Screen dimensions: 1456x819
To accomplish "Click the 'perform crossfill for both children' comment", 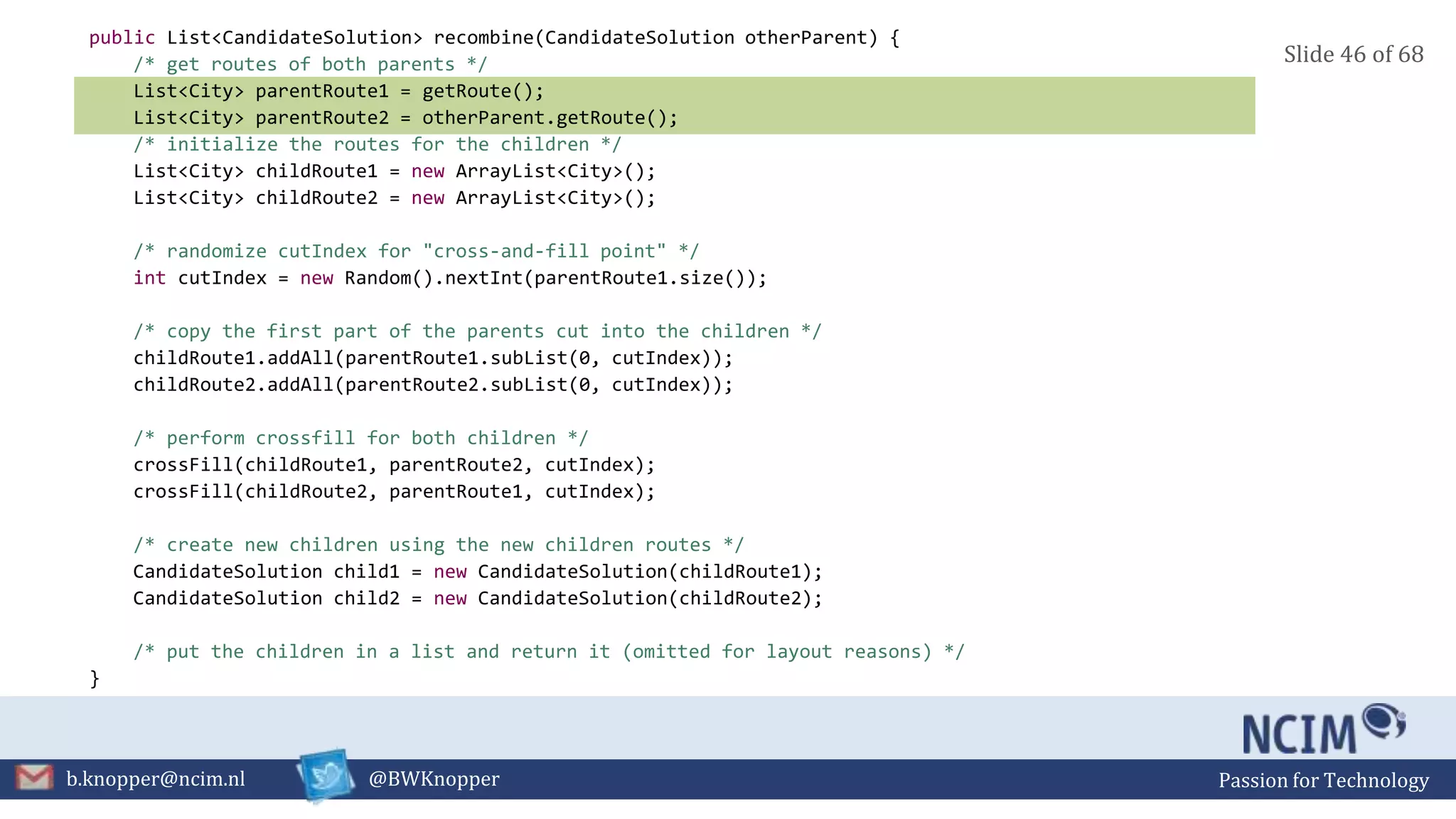I will pyautogui.click(x=360, y=438).
